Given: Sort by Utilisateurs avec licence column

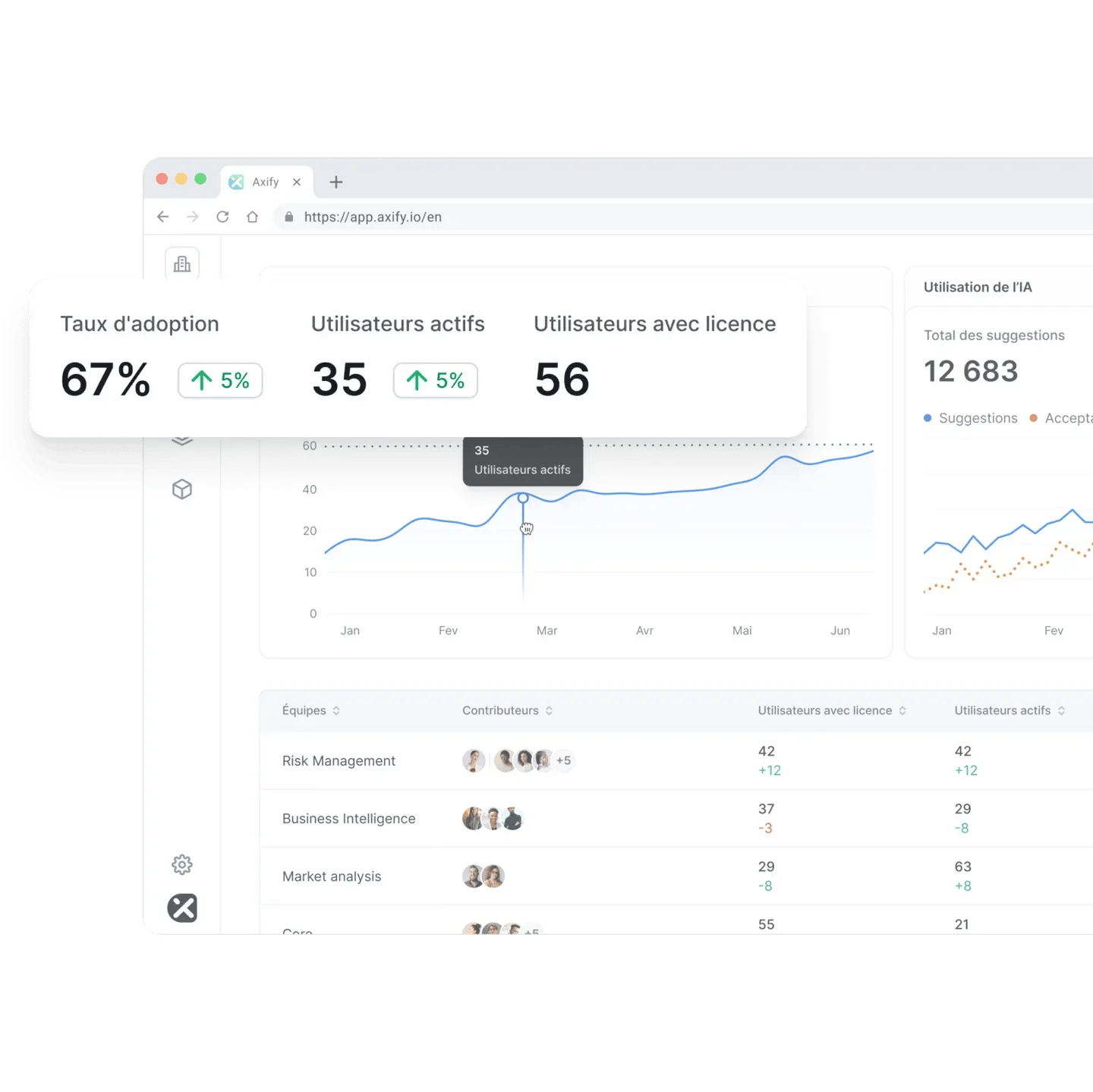Looking at the screenshot, I should click(832, 710).
